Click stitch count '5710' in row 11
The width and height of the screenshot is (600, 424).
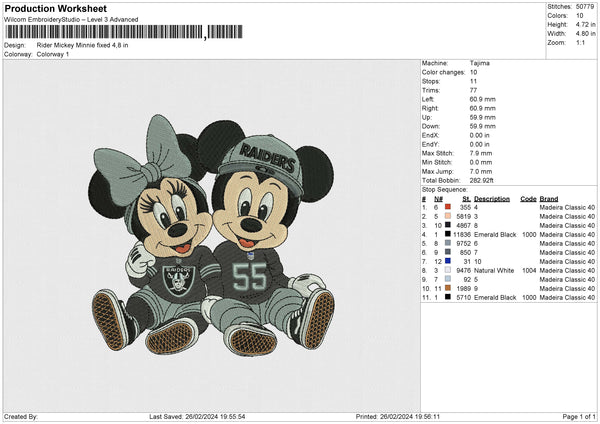(464, 297)
